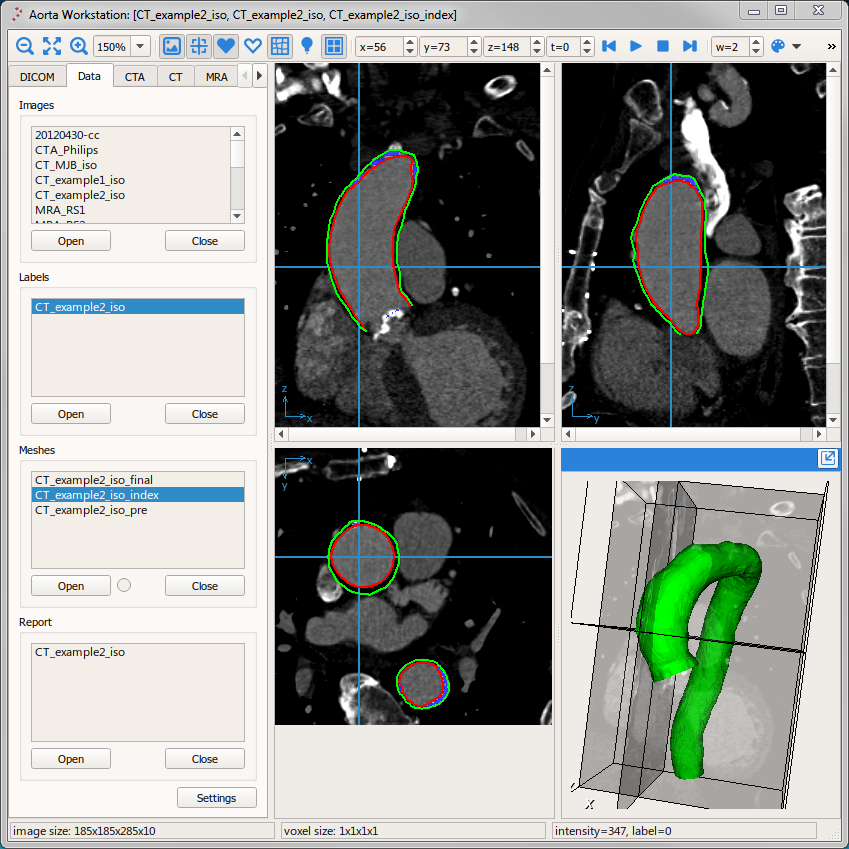Switch to the DICOM tab
The image size is (849, 849).
38,77
